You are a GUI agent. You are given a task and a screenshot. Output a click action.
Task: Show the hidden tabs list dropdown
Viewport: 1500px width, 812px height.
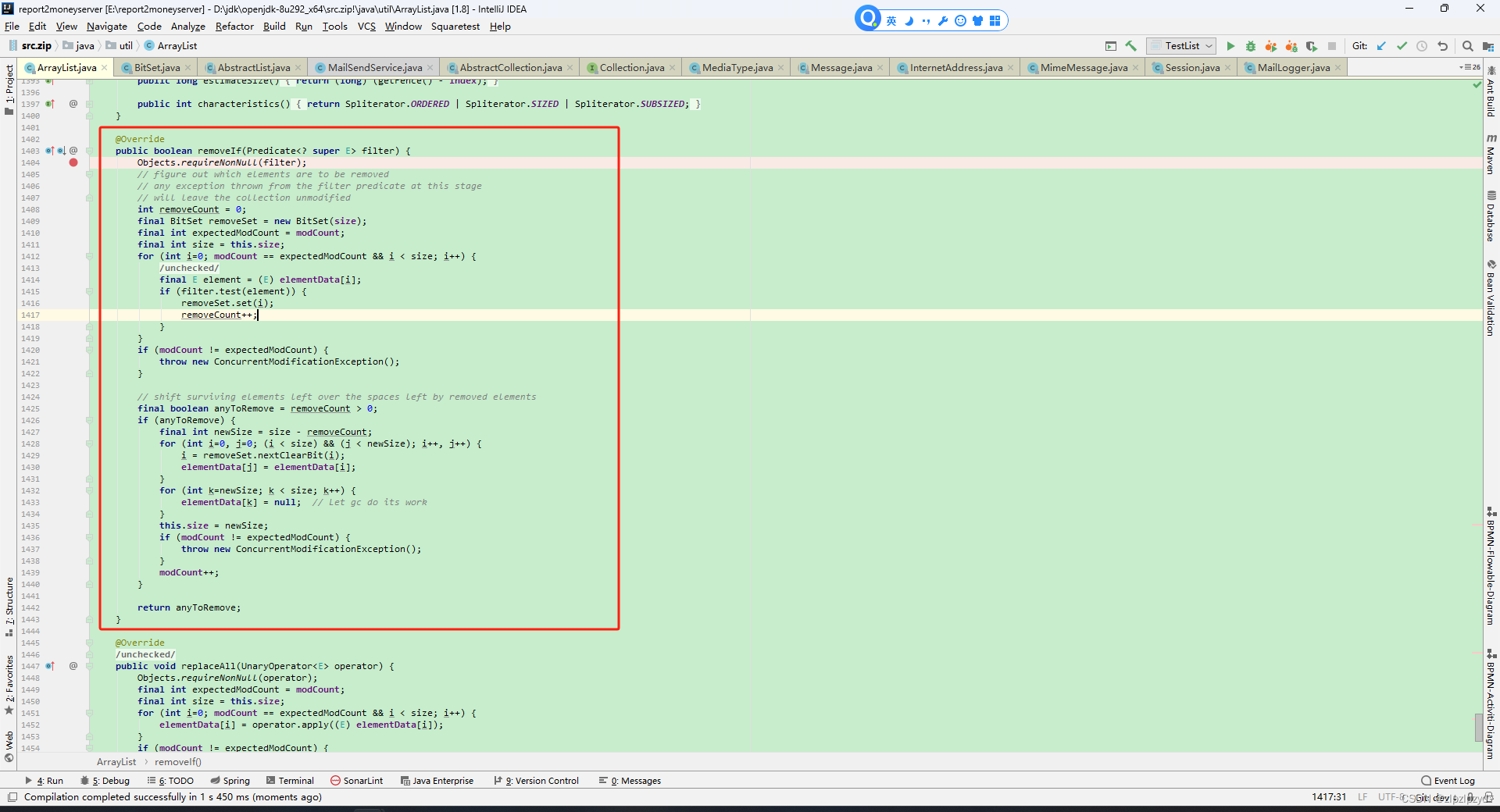1470,67
